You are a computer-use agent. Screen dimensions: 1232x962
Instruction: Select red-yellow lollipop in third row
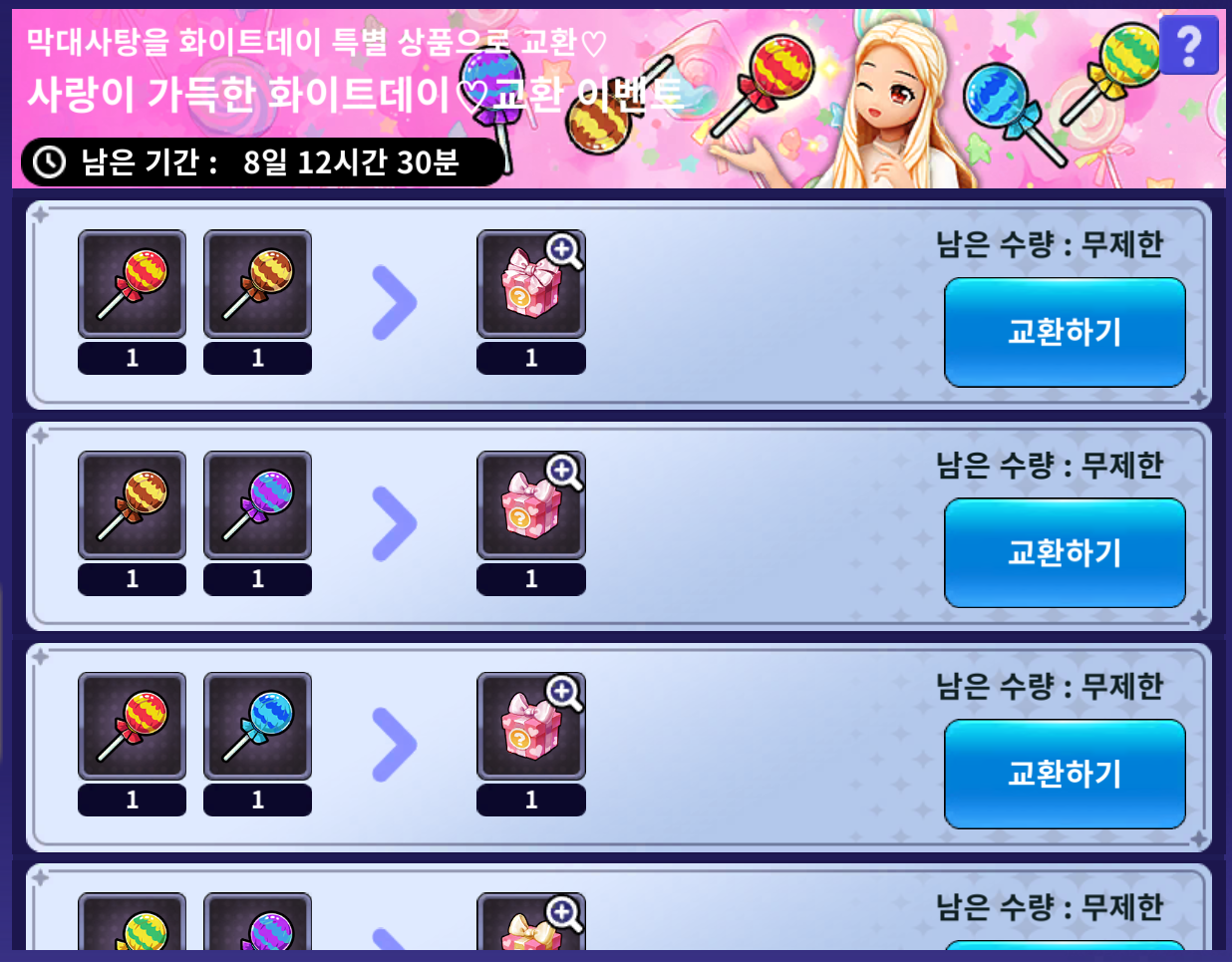pyautogui.click(x=133, y=727)
